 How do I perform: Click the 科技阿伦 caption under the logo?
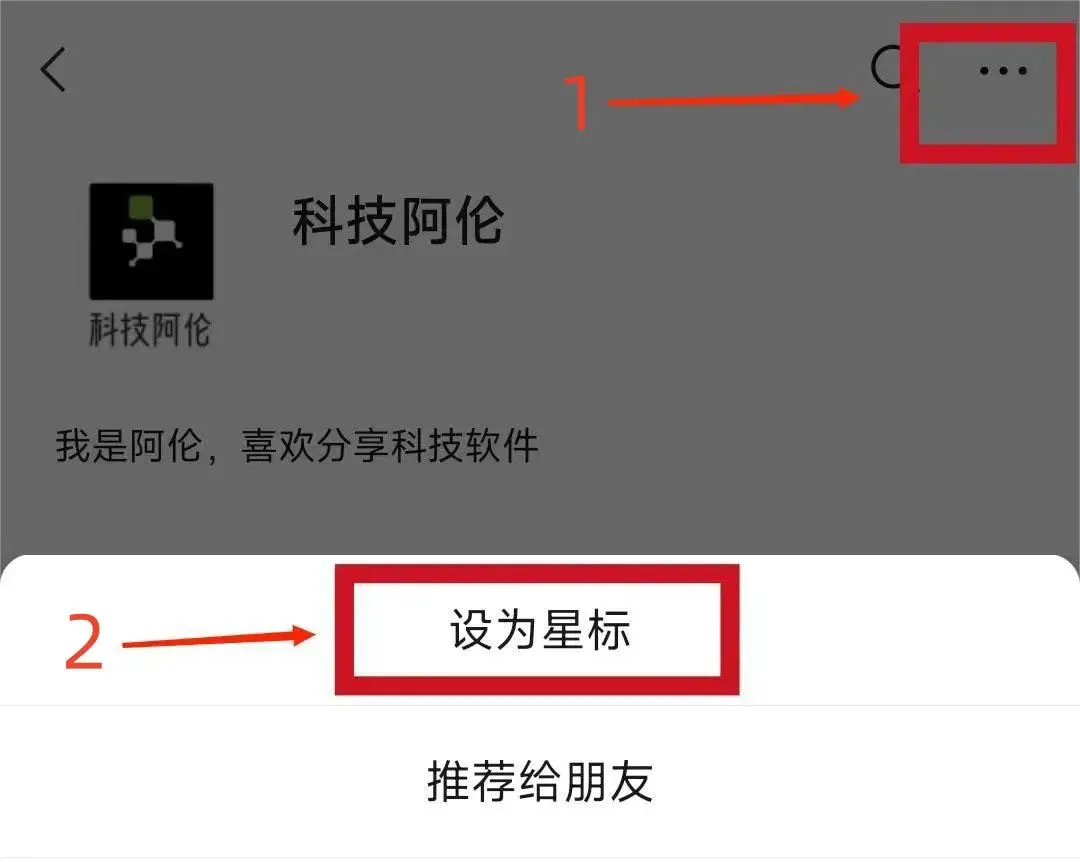pos(150,329)
